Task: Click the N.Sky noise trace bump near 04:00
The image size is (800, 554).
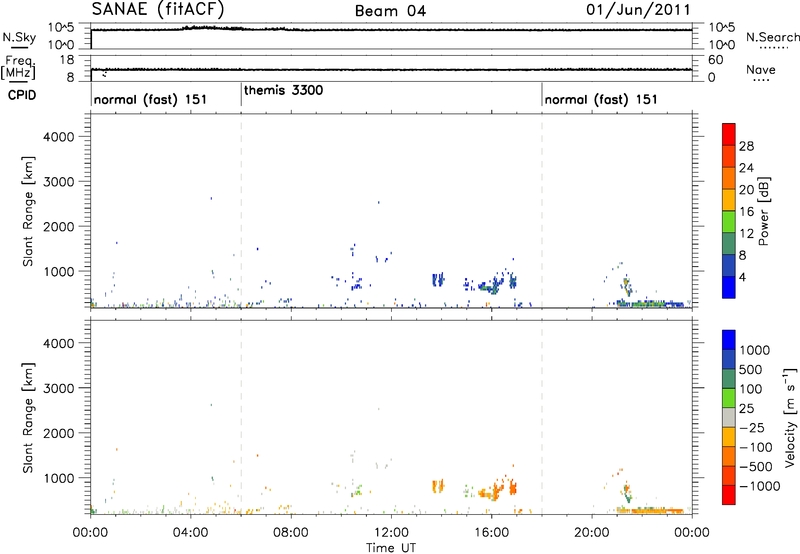Action: 212,28
